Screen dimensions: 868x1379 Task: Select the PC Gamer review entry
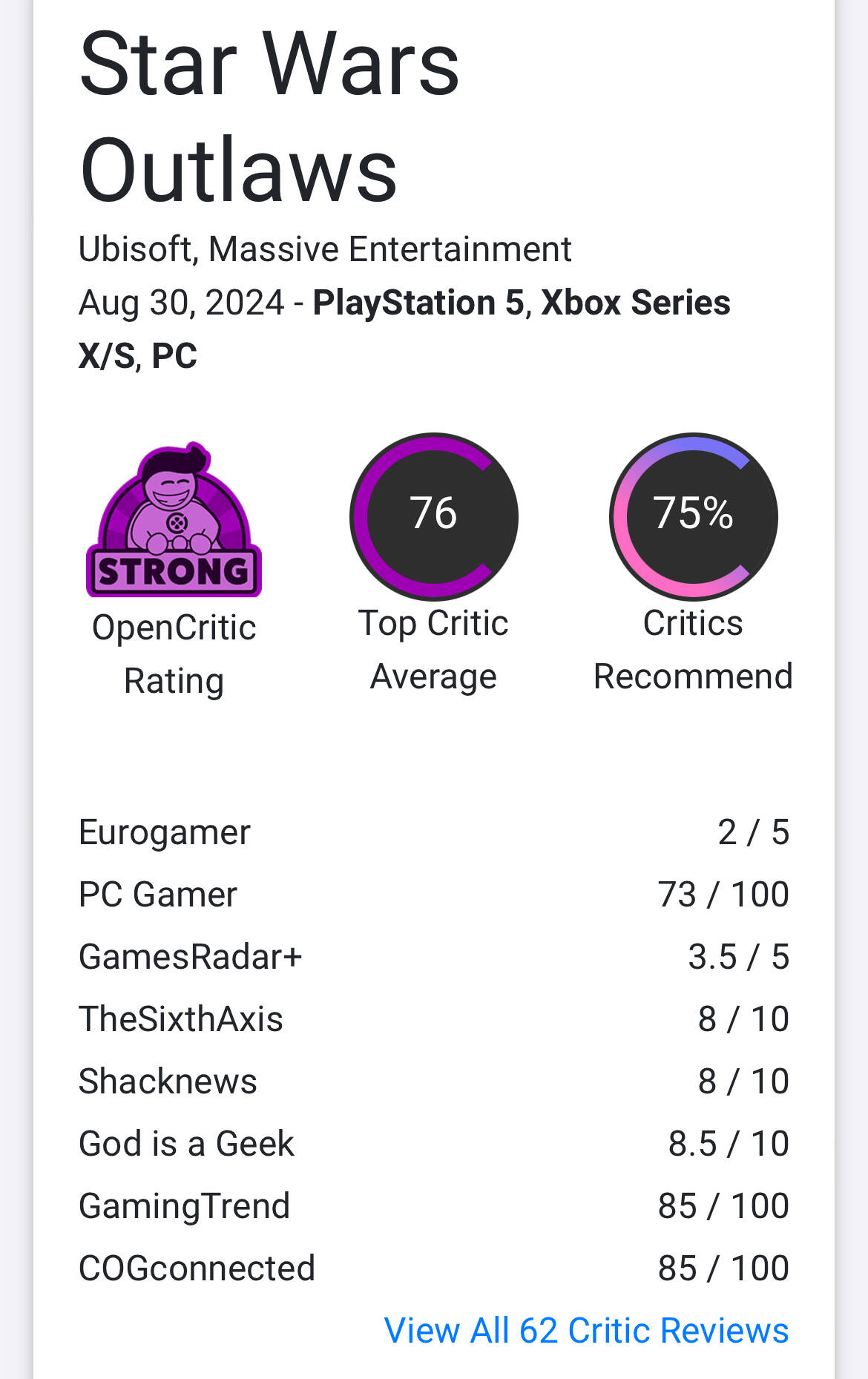point(434,895)
